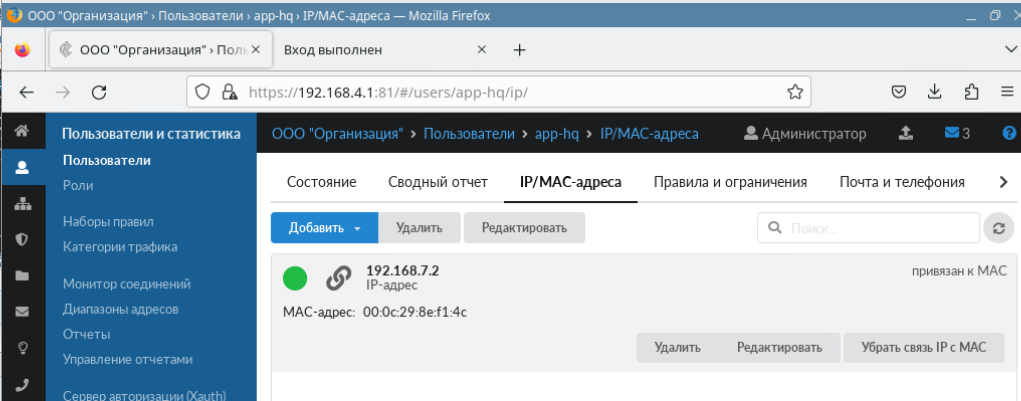
Task: Open the mail envelope sidebar icon
Action: (22, 312)
